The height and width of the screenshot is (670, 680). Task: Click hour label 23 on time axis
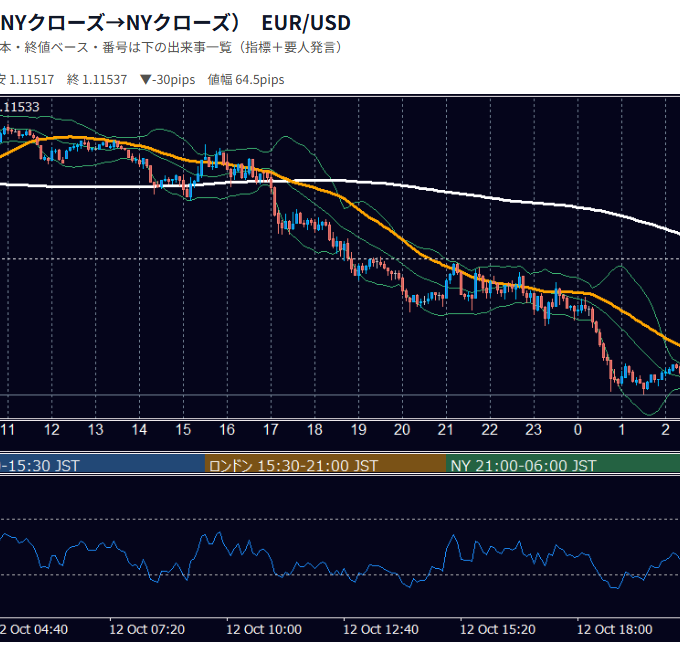pos(533,430)
